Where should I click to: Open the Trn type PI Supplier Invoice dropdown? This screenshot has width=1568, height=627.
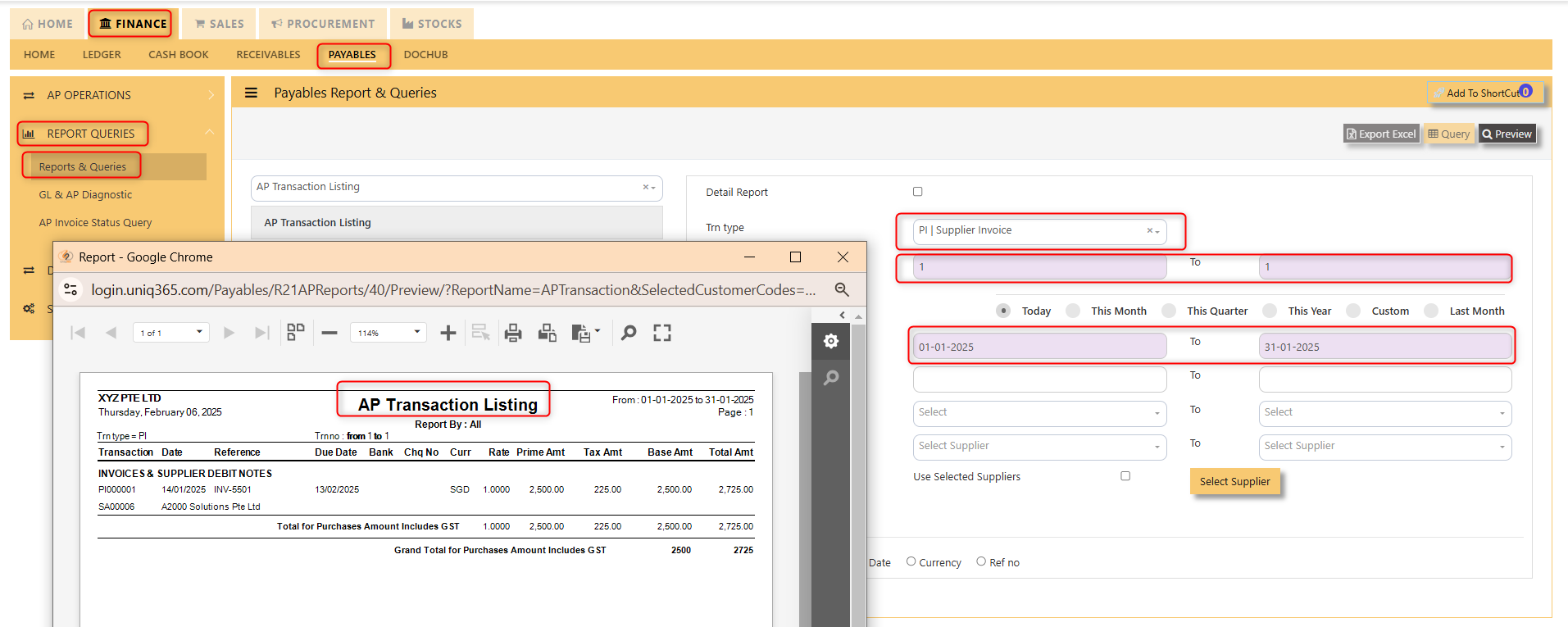1039,231
